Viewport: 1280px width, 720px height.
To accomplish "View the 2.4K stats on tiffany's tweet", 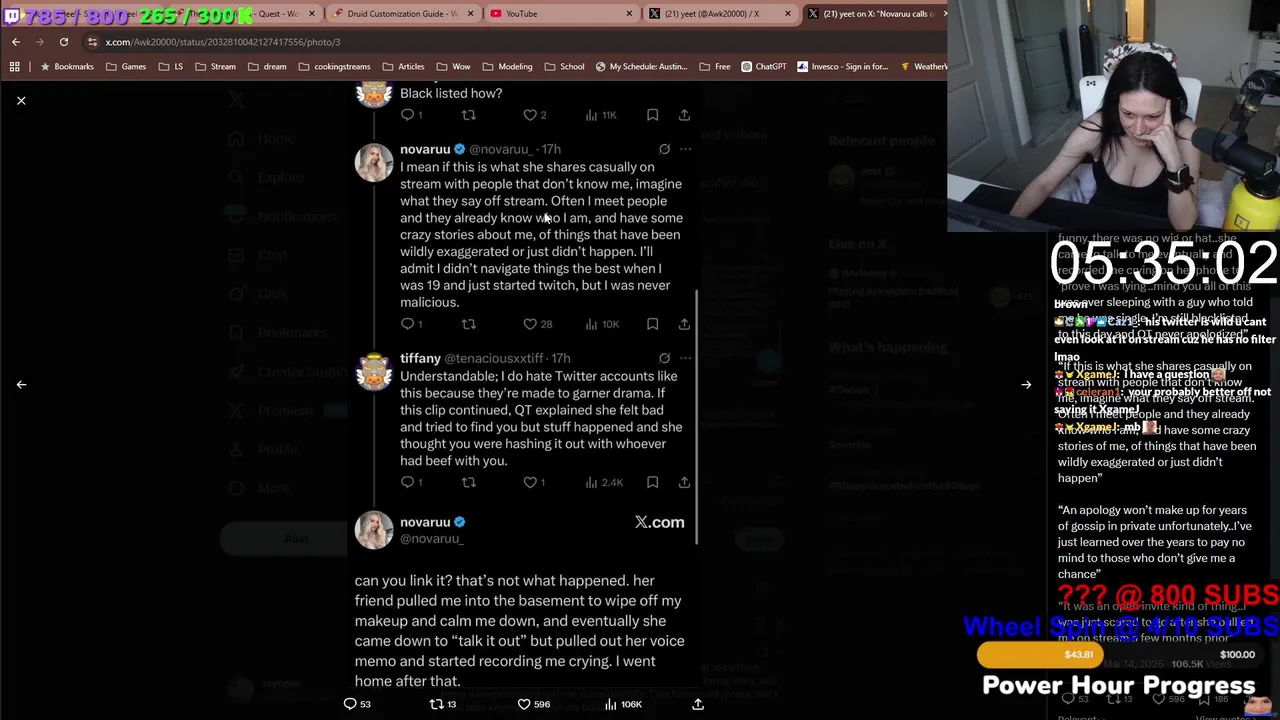I will click(604, 482).
